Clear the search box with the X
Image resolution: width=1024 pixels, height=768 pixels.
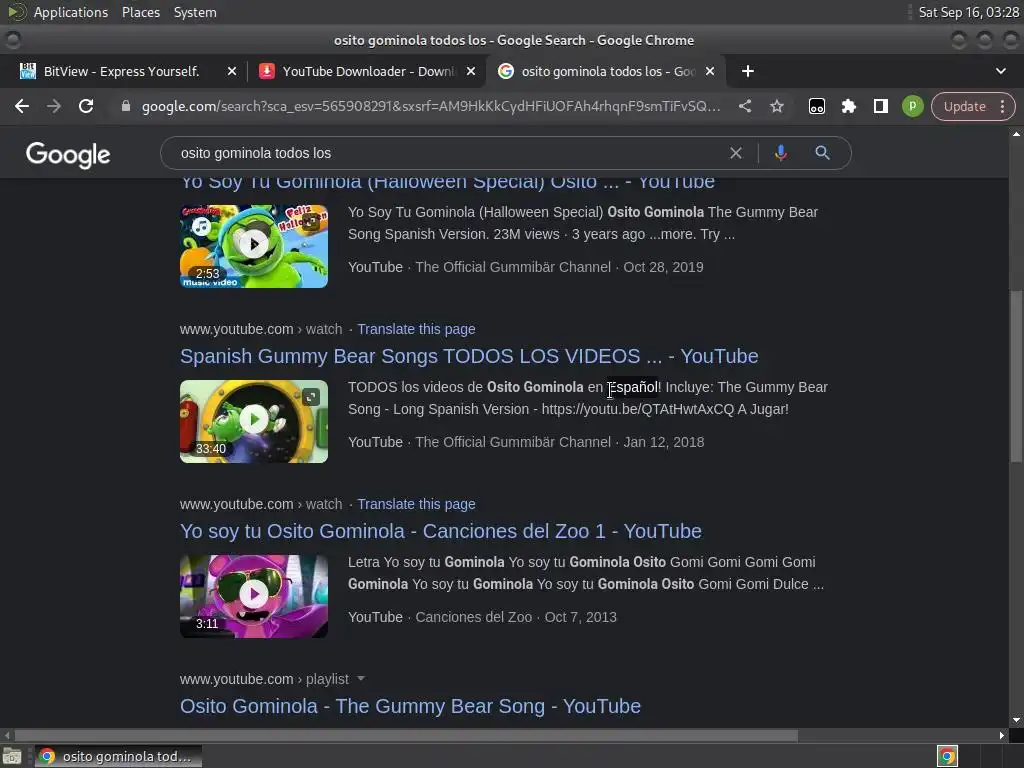tap(735, 153)
